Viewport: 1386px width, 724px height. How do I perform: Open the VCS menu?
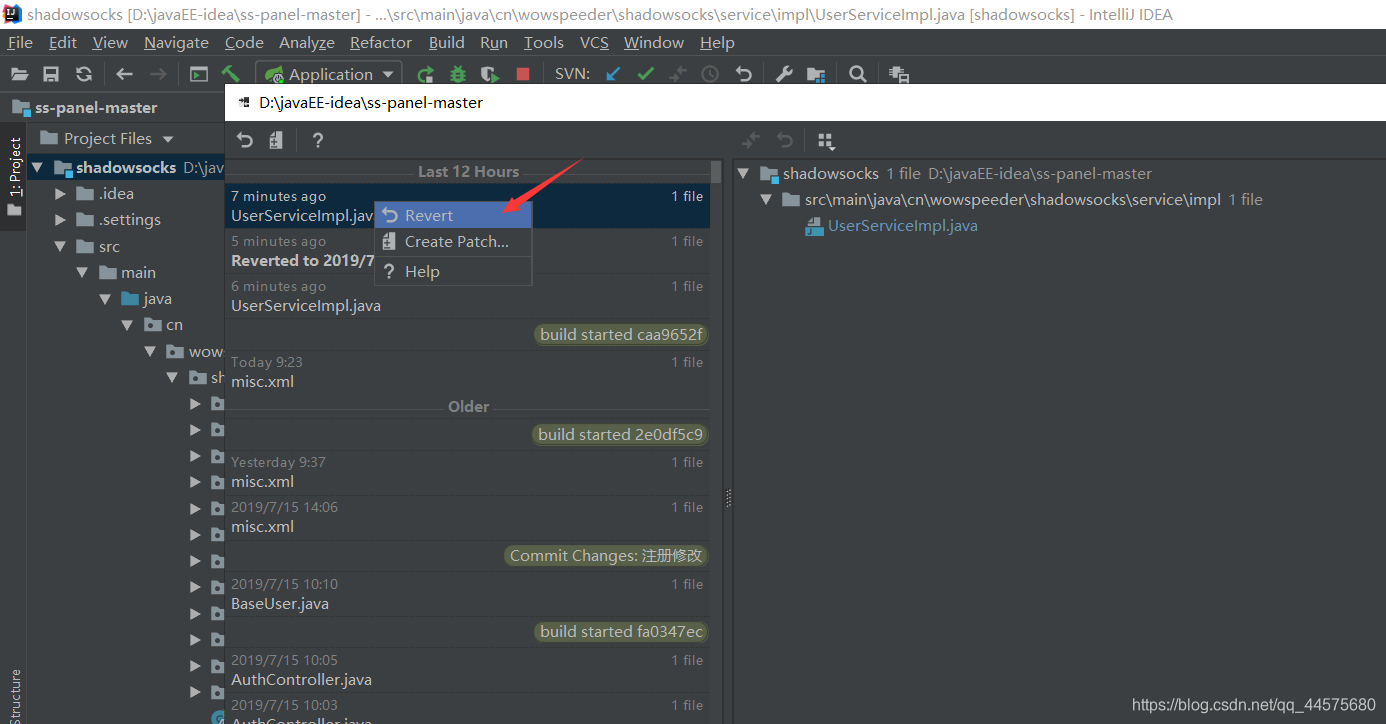[x=594, y=42]
